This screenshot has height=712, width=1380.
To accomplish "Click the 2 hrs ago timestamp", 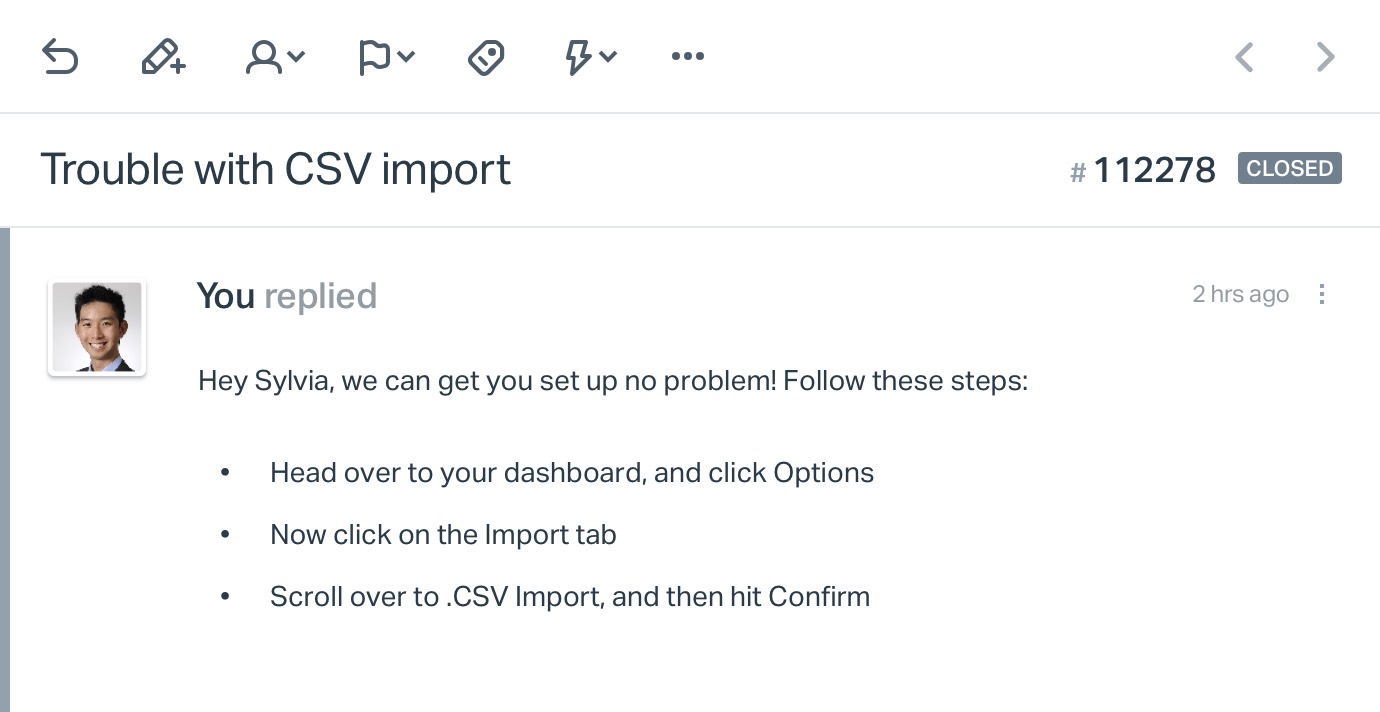I will point(1240,294).
